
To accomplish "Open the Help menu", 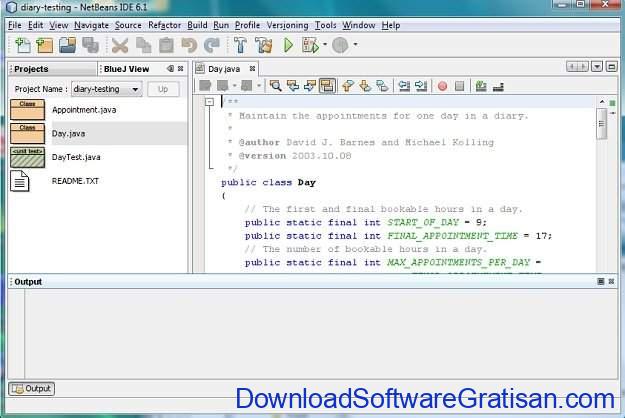I will [391, 25].
